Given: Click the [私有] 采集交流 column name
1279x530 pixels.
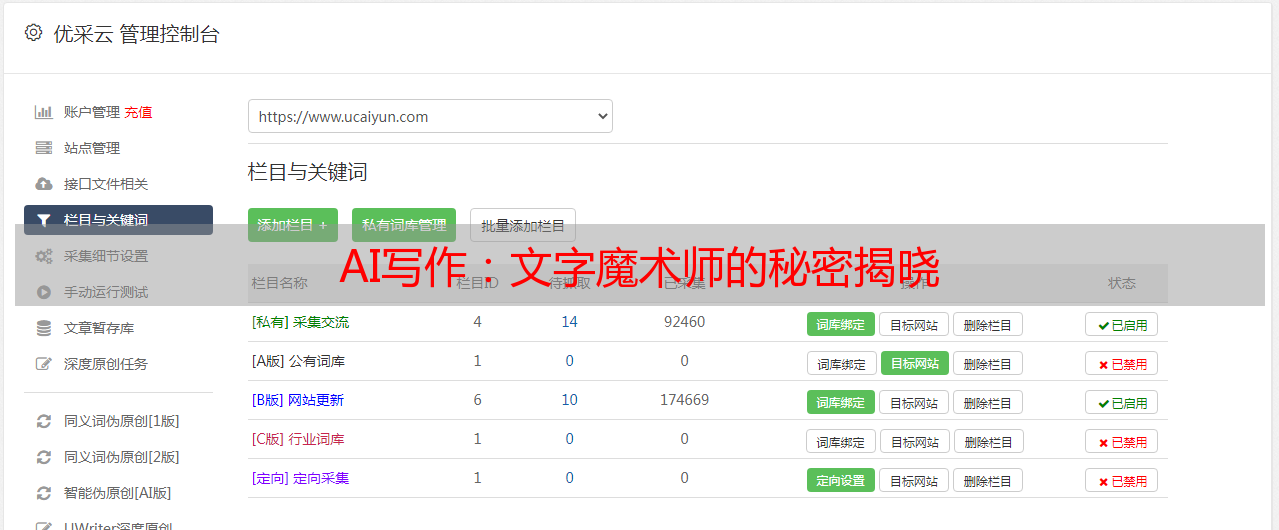Looking at the screenshot, I should [x=300, y=322].
